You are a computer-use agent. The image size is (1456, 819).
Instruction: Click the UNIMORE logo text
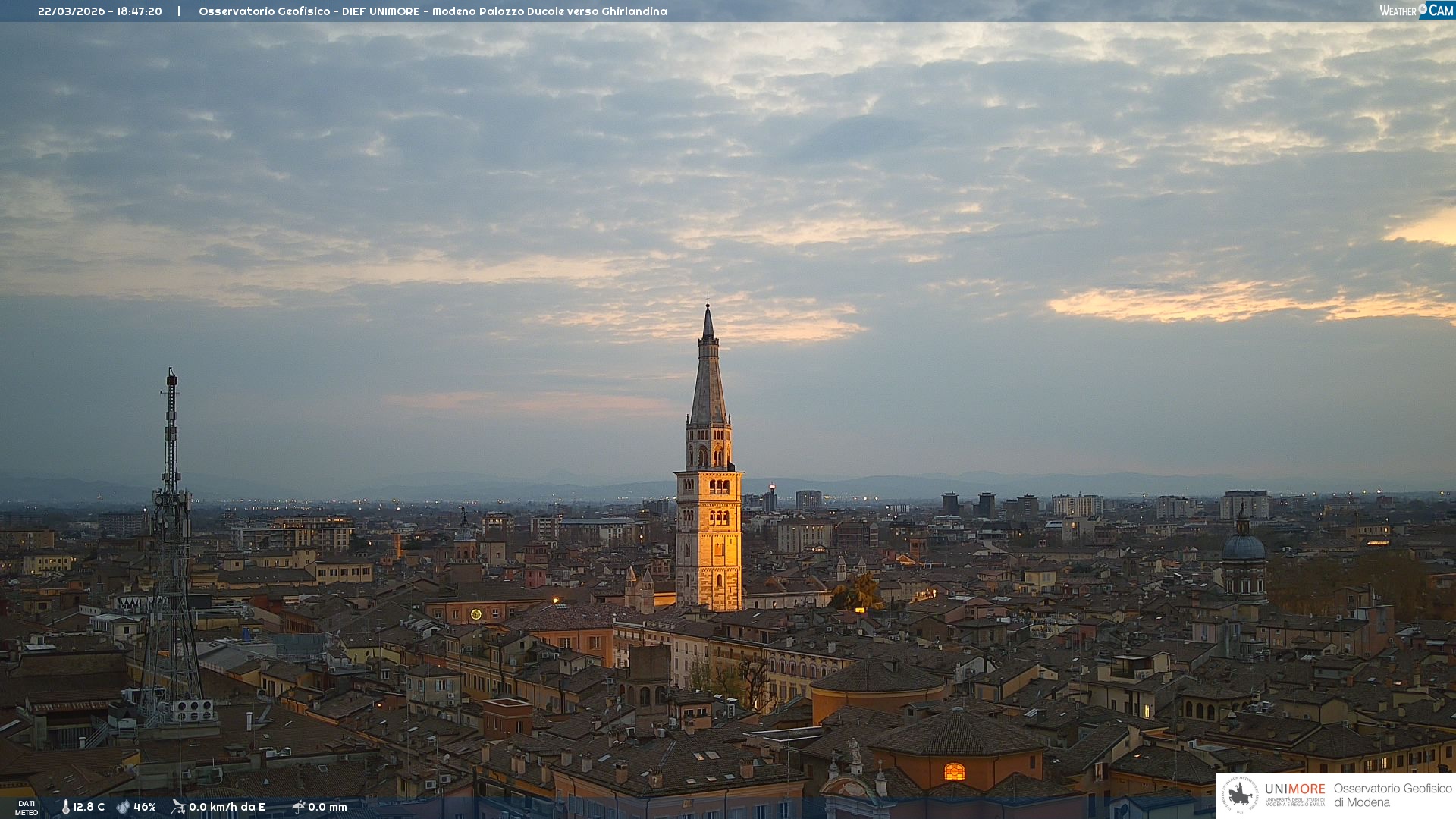[x=1294, y=789]
